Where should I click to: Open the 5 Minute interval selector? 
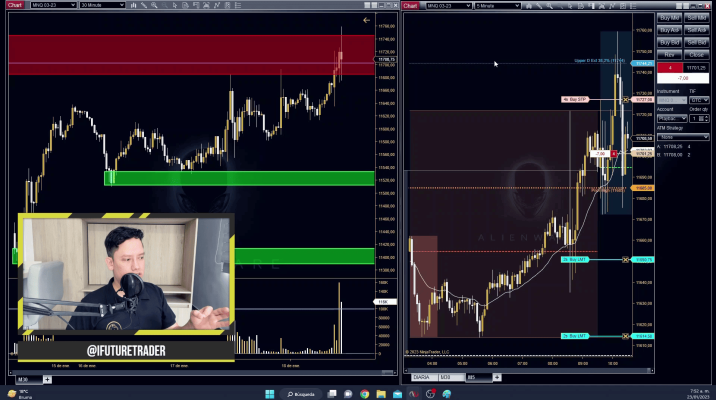(496, 5)
